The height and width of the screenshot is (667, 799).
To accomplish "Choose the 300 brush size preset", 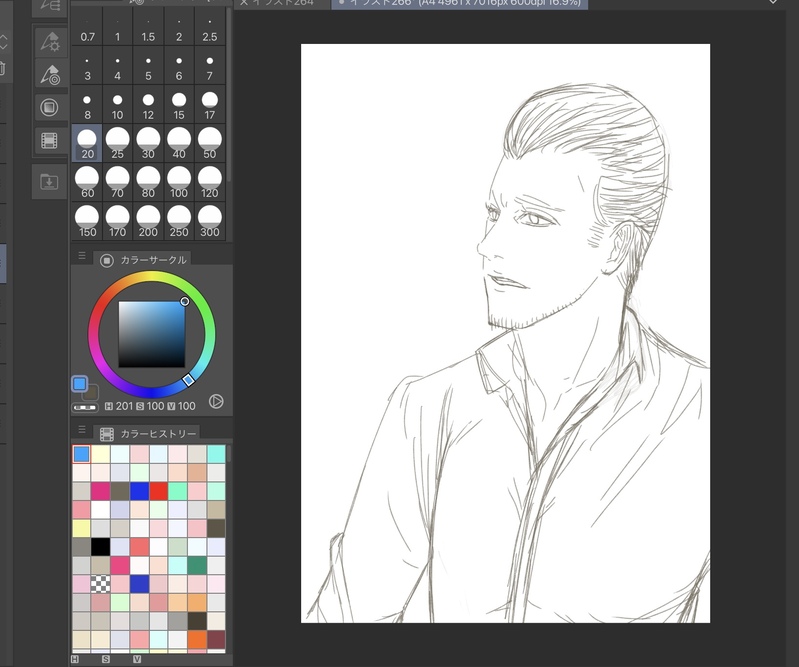I will [209, 222].
